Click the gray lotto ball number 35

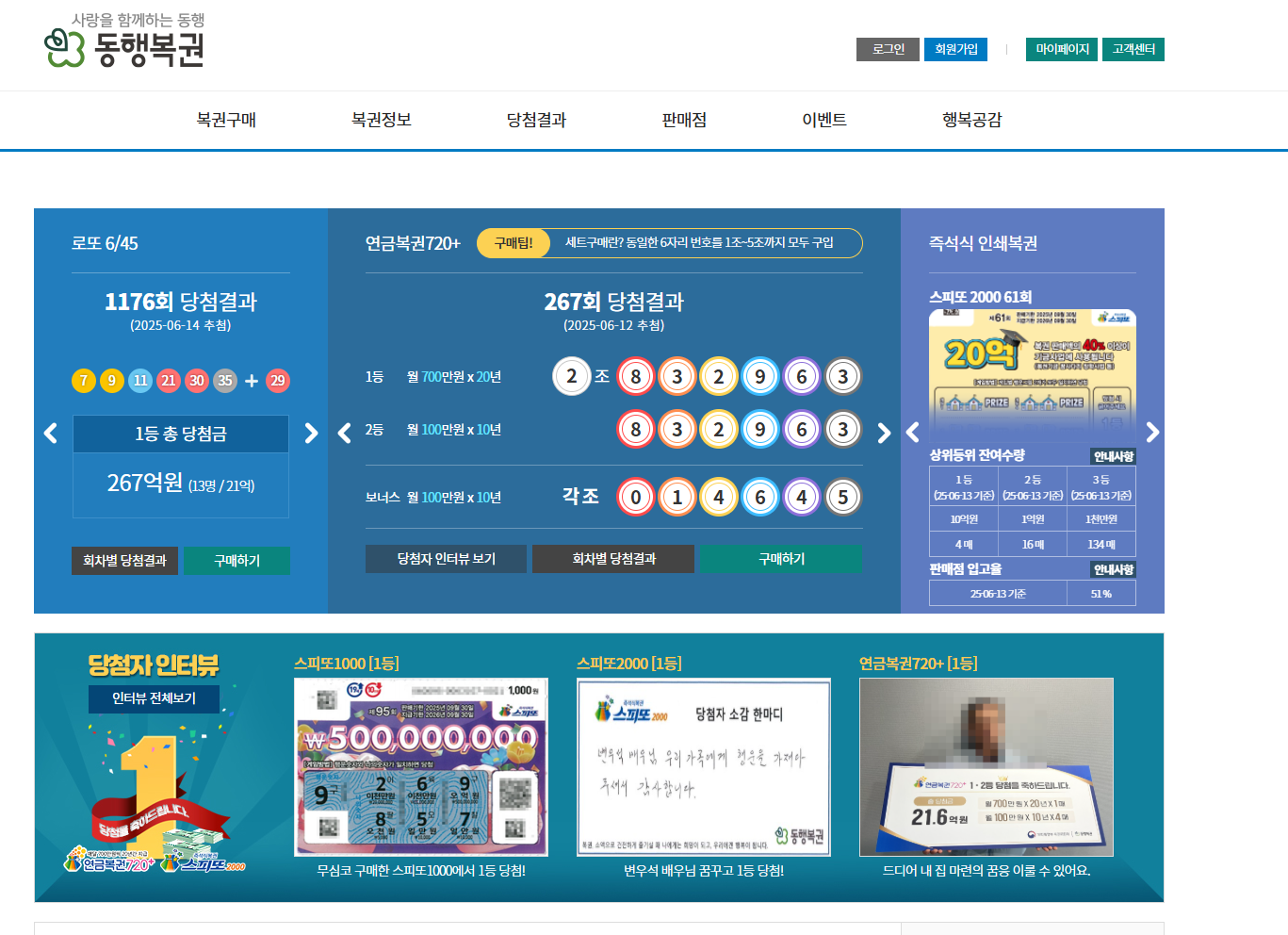225,381
